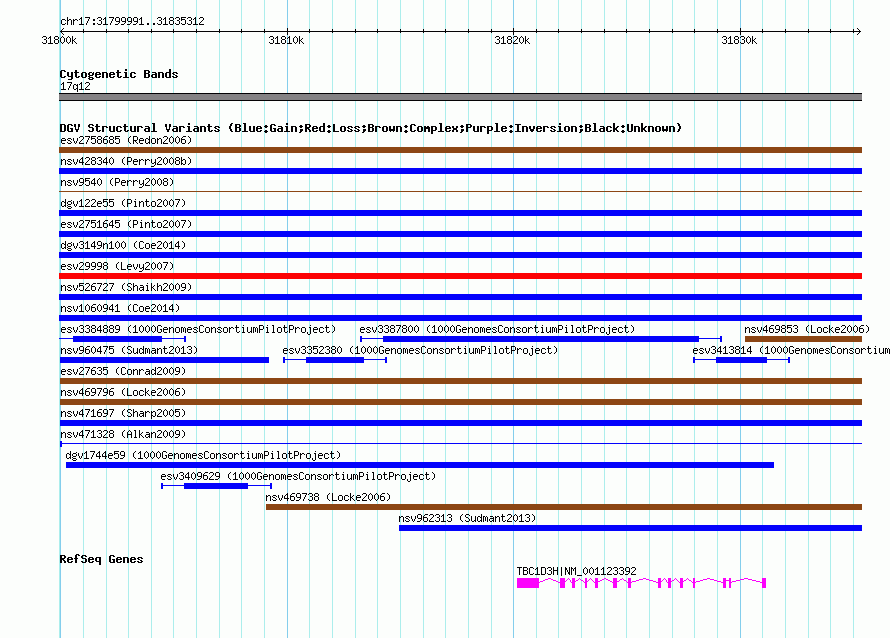Click the brown nsv469738 (Locke2006) bar
Viewport: 890px width, 638px height.
click(x=564, y=507)
